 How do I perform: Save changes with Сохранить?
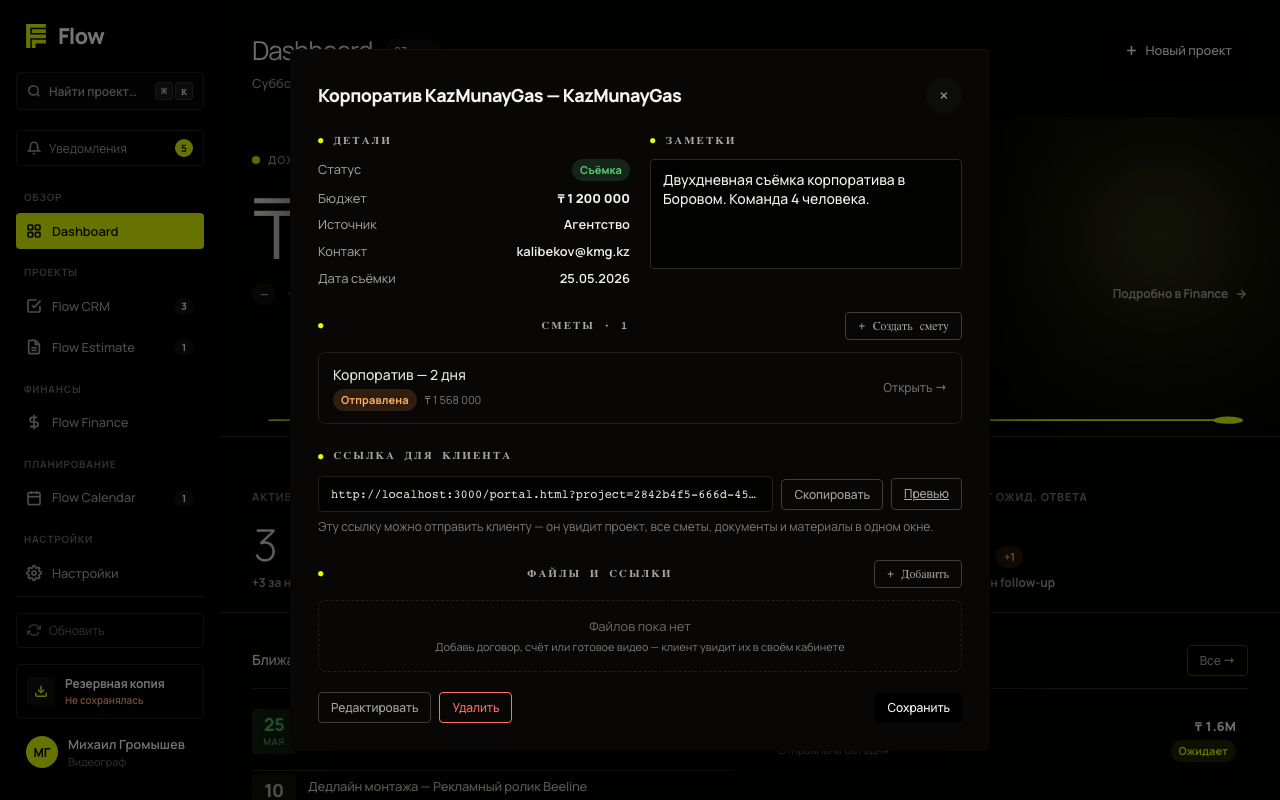pyautogui.click(x=918, y=707)
